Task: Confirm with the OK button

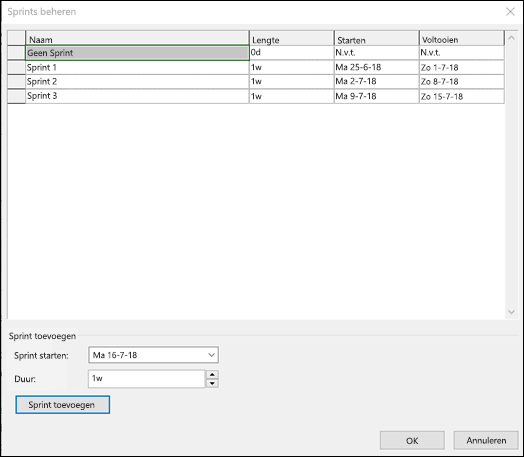Action: (x=412, y=440)
